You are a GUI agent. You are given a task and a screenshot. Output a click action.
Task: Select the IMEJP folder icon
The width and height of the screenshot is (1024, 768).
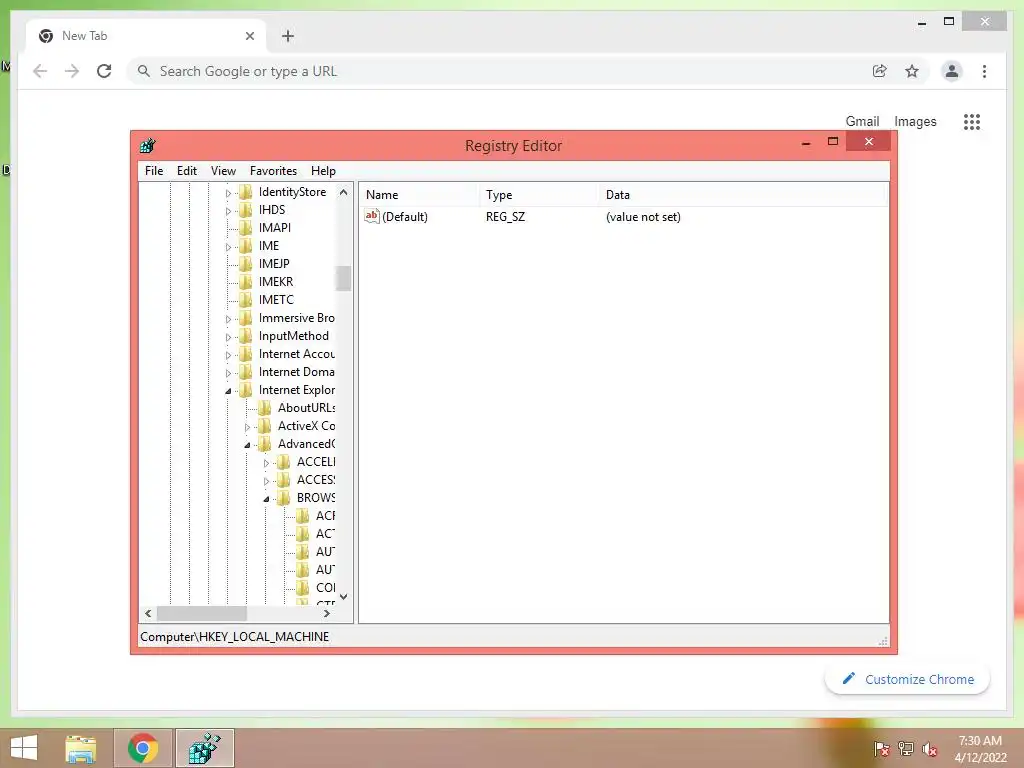(246, 264)
